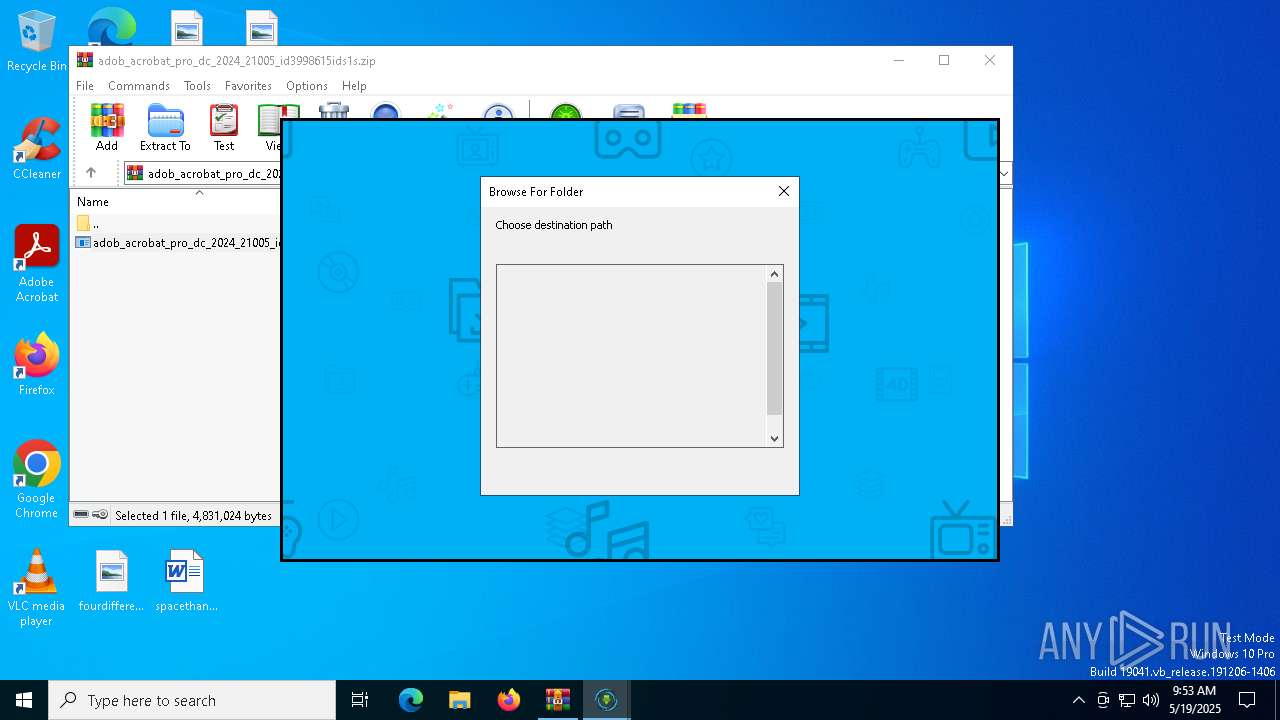Select the Microsoft Edge desktop shortcut
1280x720 pixels.
coord(112,26)
